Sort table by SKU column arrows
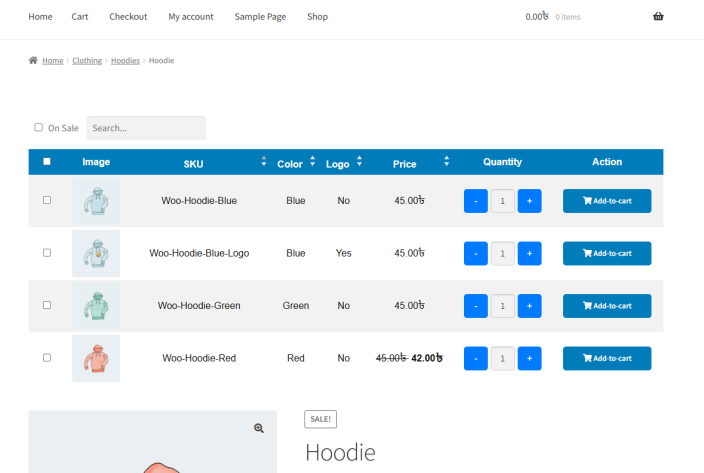This screenshot has height=473, width=704. pos(264,162)
